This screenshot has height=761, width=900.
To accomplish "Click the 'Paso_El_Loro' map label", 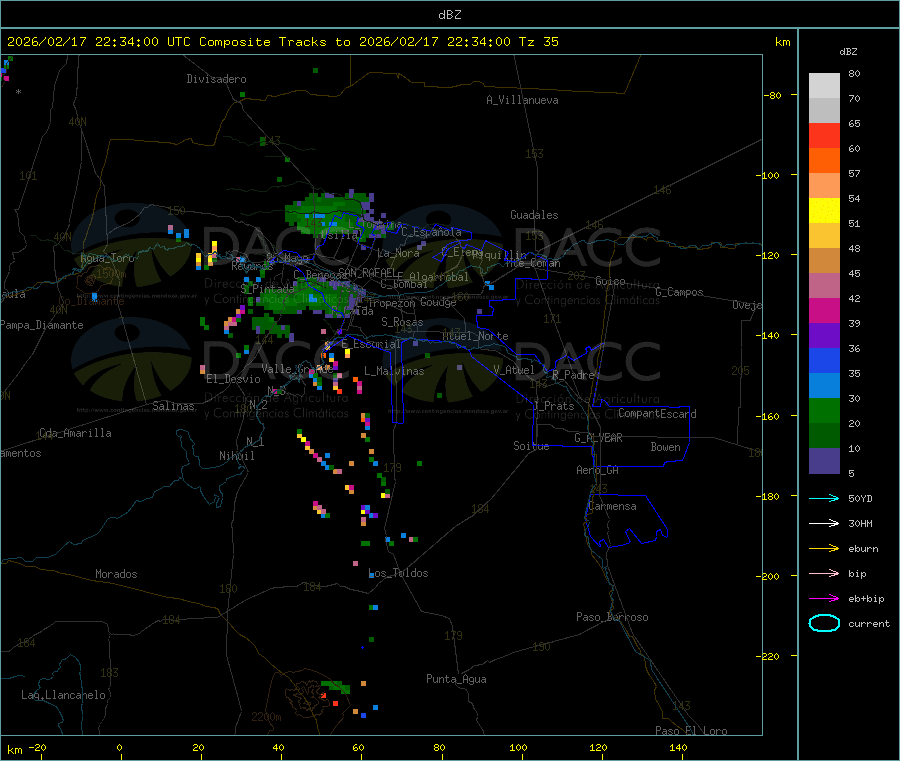I will (692, 731).
